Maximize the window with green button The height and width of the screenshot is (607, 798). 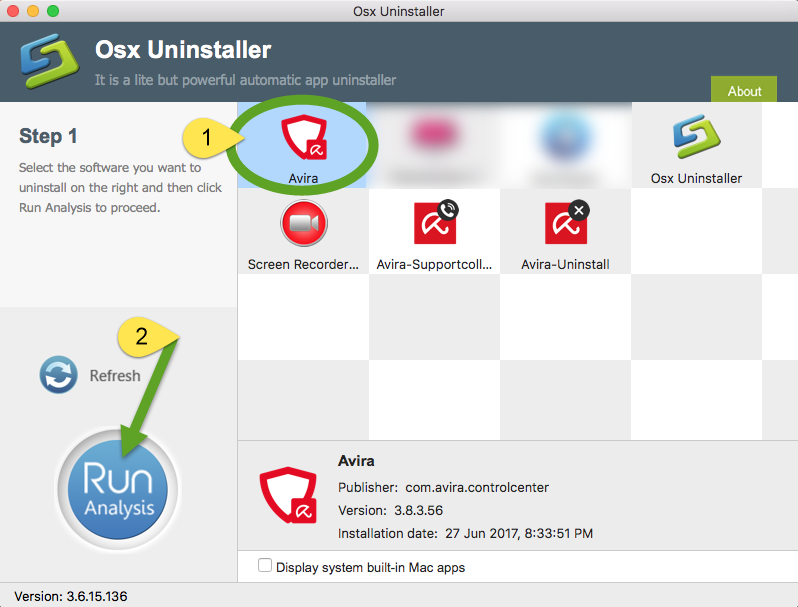53,11
